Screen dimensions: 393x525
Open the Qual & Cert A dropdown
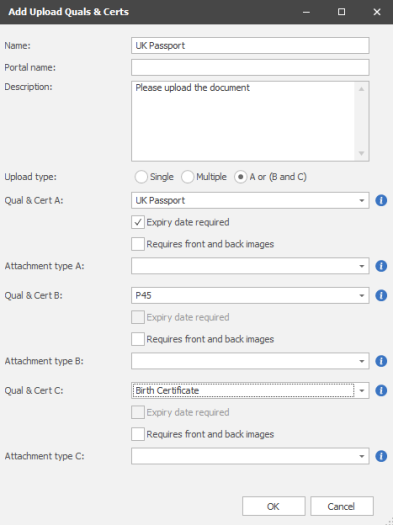362,201
